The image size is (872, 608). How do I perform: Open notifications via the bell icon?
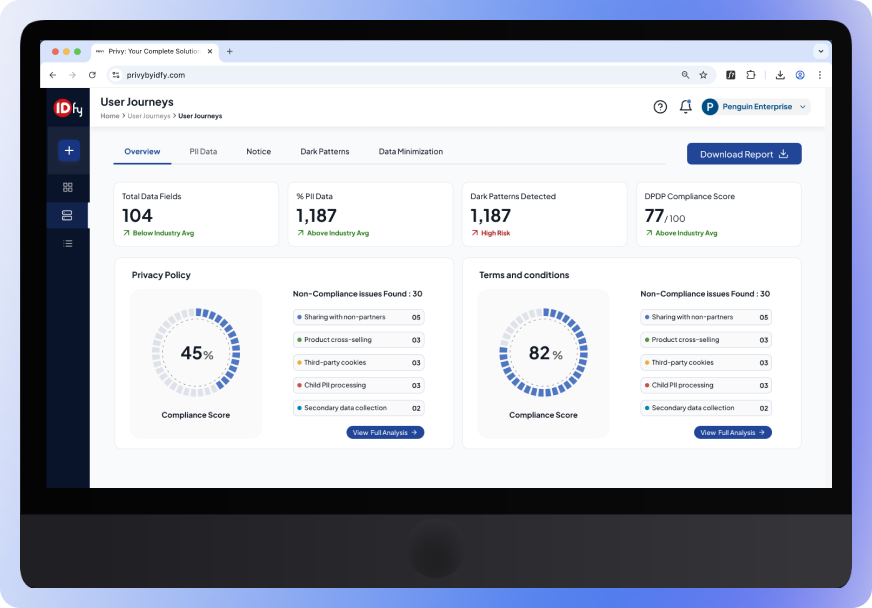pos(685,106)
